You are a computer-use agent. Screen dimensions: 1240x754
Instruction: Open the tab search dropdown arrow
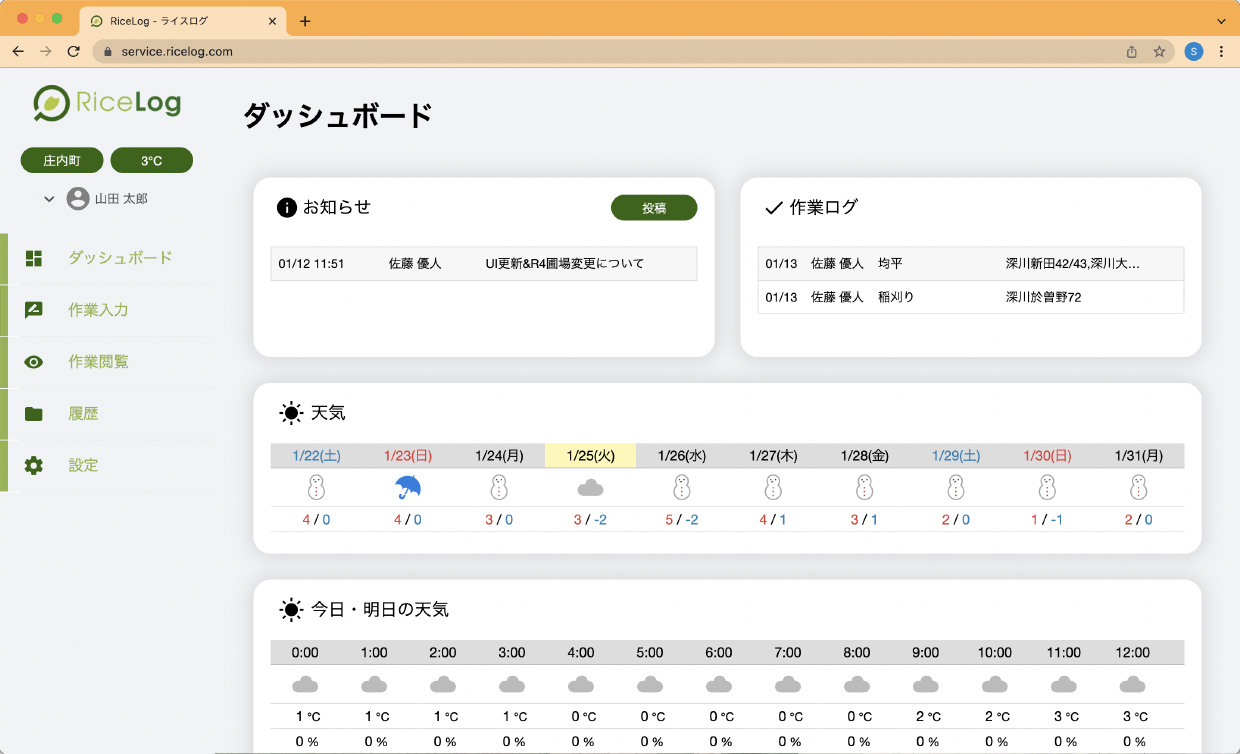[x=1221, y=21]
